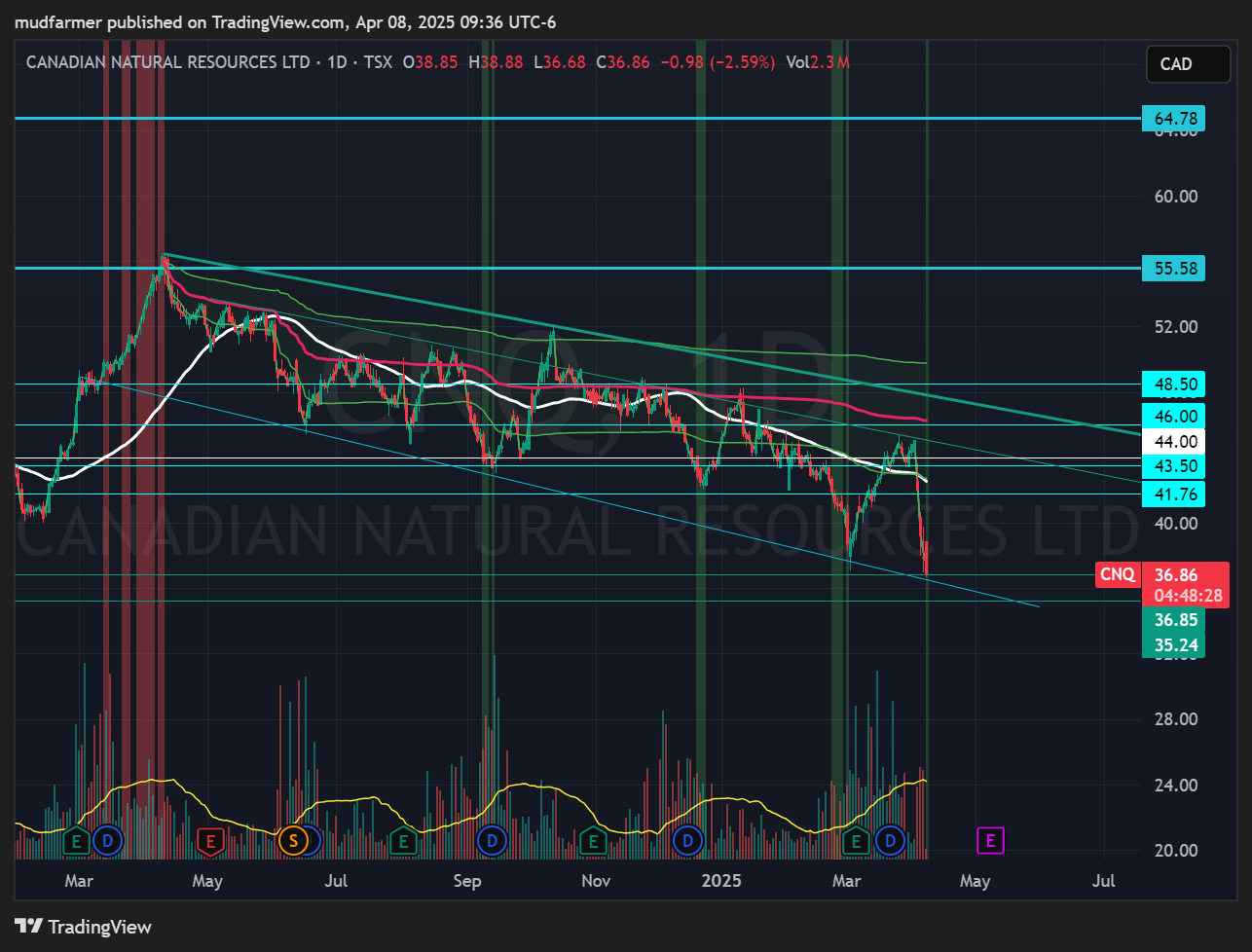Click the blue D dividend marker just after Sep
This screenshot has height=952, width=1252.
(492, 840)
